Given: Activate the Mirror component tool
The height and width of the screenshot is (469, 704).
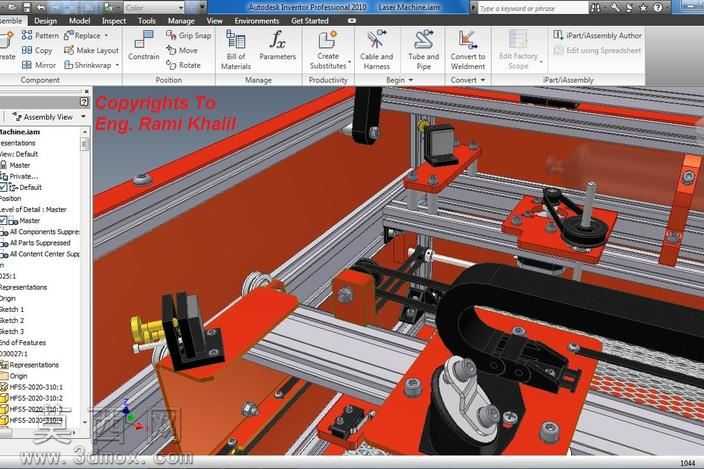Looking at the screenshot, I should 39,65.
